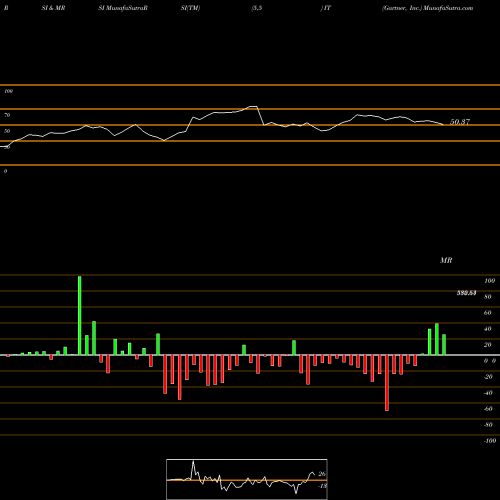Click the MR axis label -60
500x500 pixels.
click(x=488, y=409)
